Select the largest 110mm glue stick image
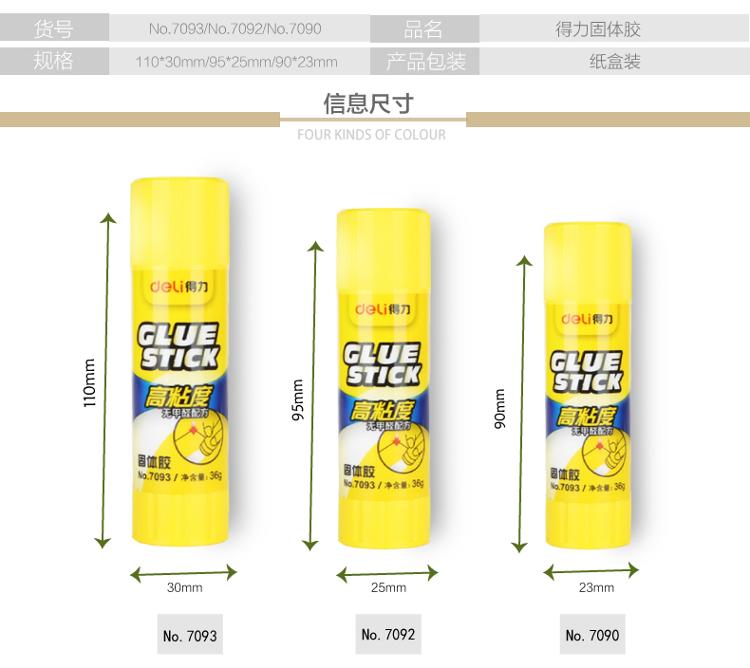The height and width of the screenshot is (668, 750). (x=180, y=362)
